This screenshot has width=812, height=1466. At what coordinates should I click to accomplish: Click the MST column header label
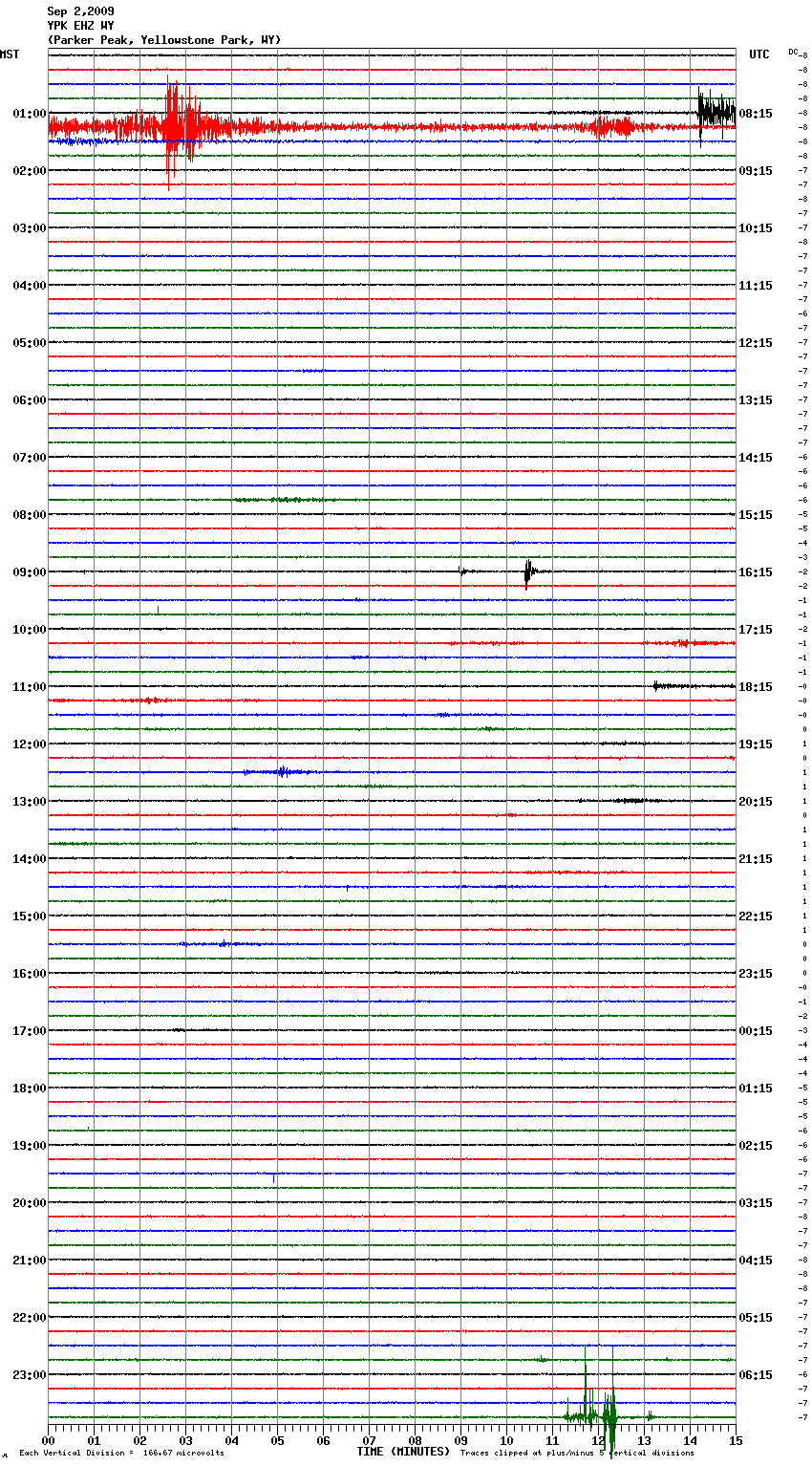(x=10, y=54)
